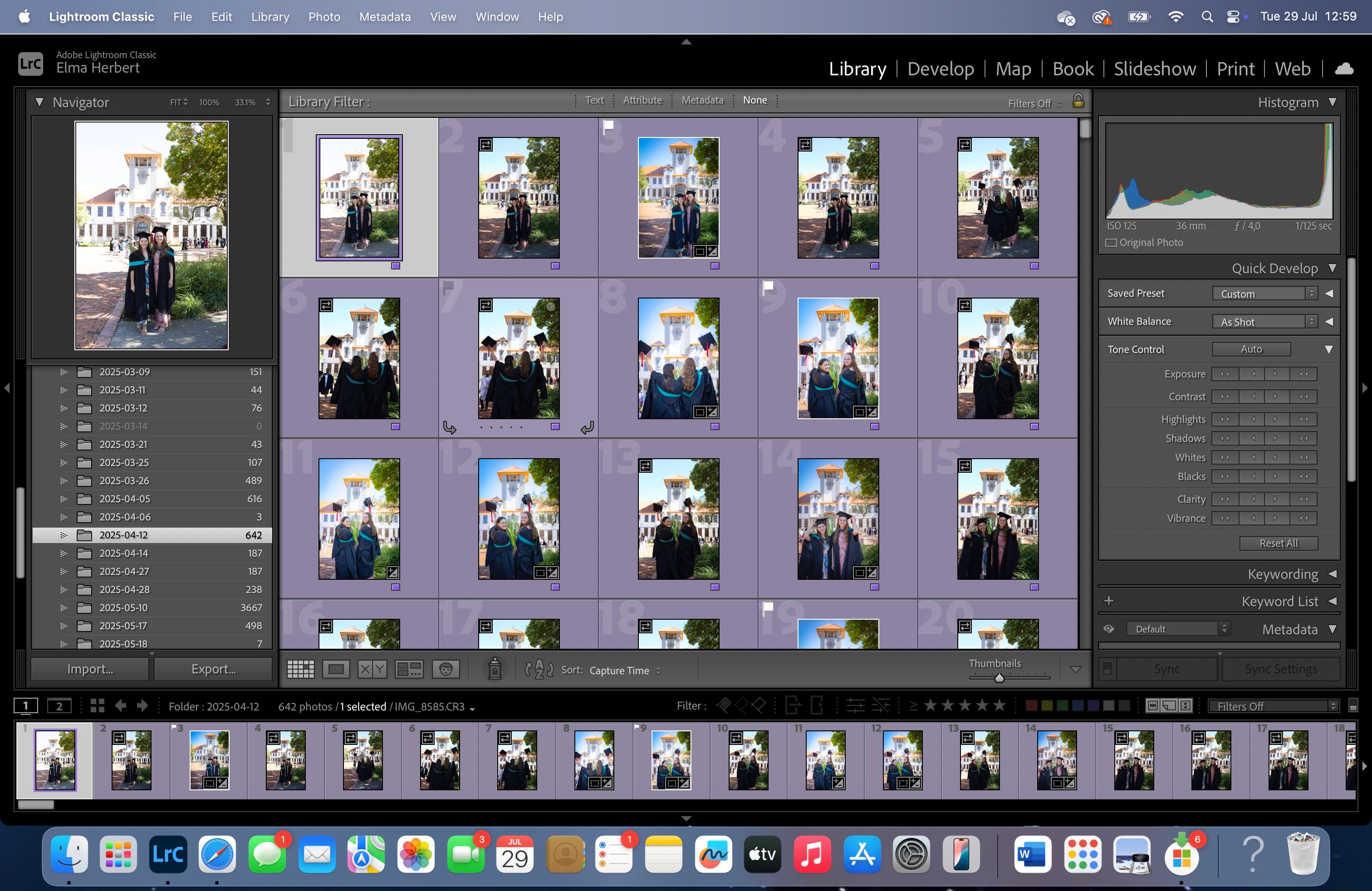Collapse the Navigator panel triangle
Screen dimensions: 1372x891
pos(39,102)
